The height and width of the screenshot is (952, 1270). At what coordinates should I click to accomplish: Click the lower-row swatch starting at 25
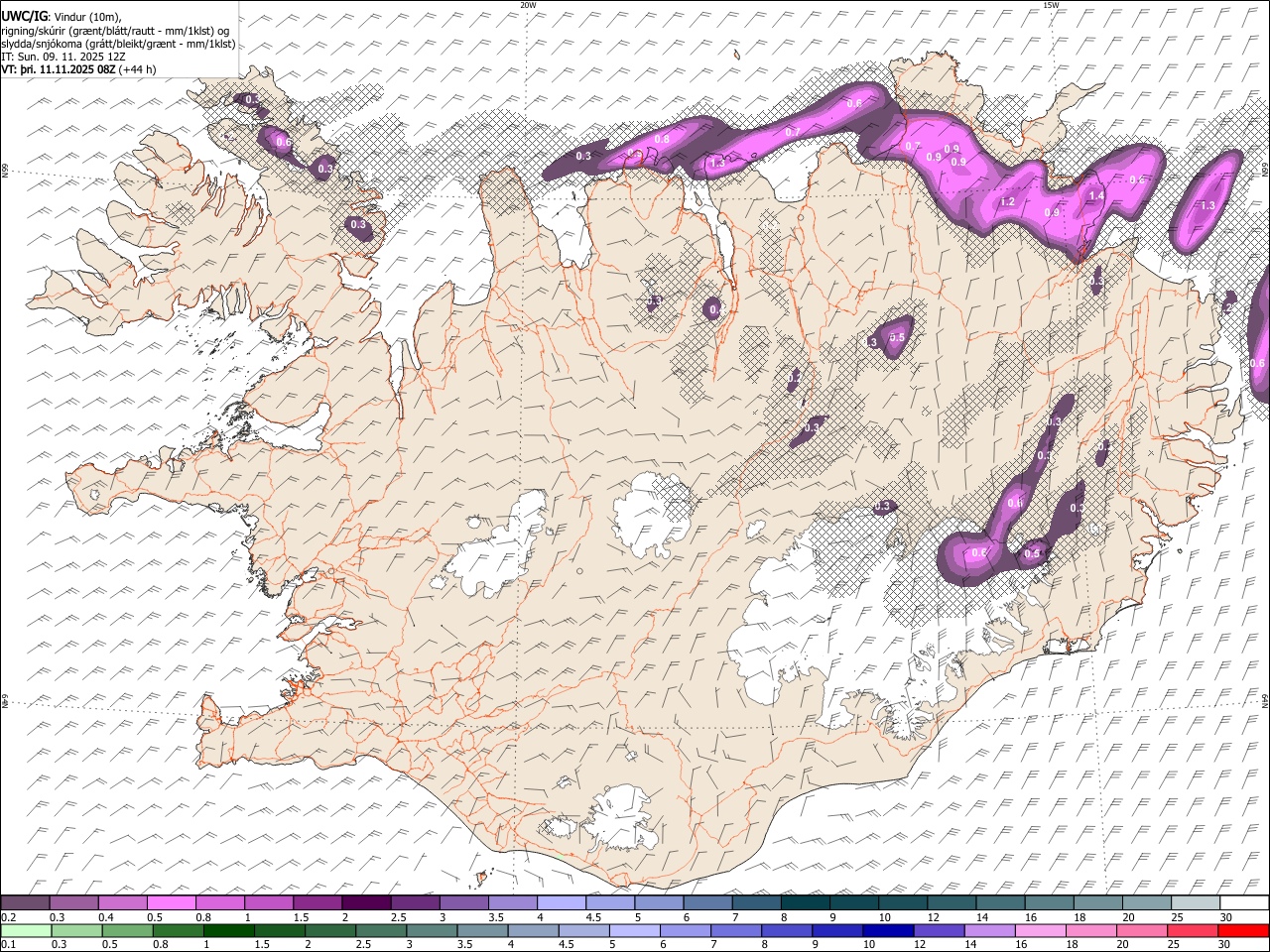(1192, 930)
